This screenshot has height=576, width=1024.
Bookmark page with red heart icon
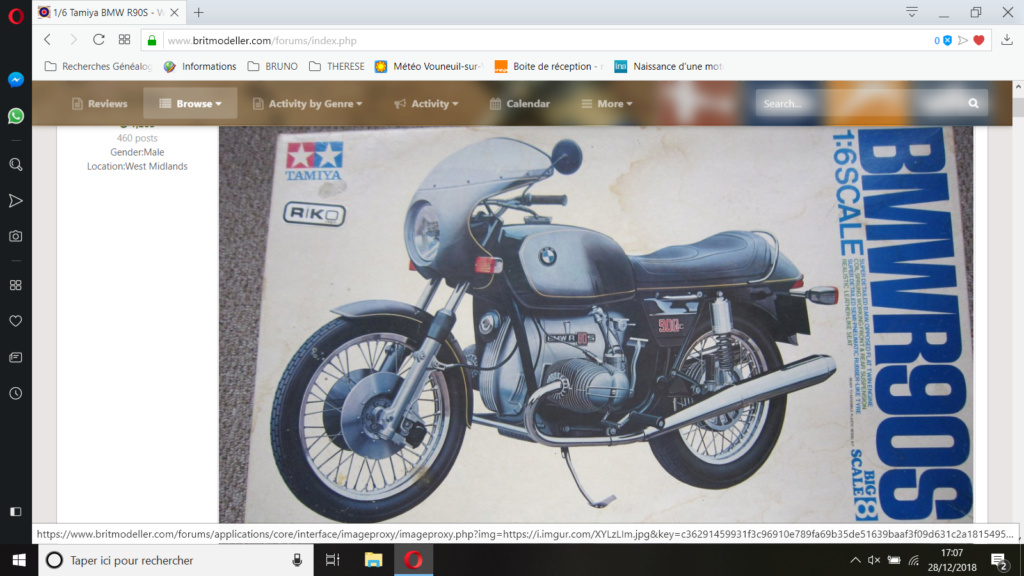(x=979, y=40)
